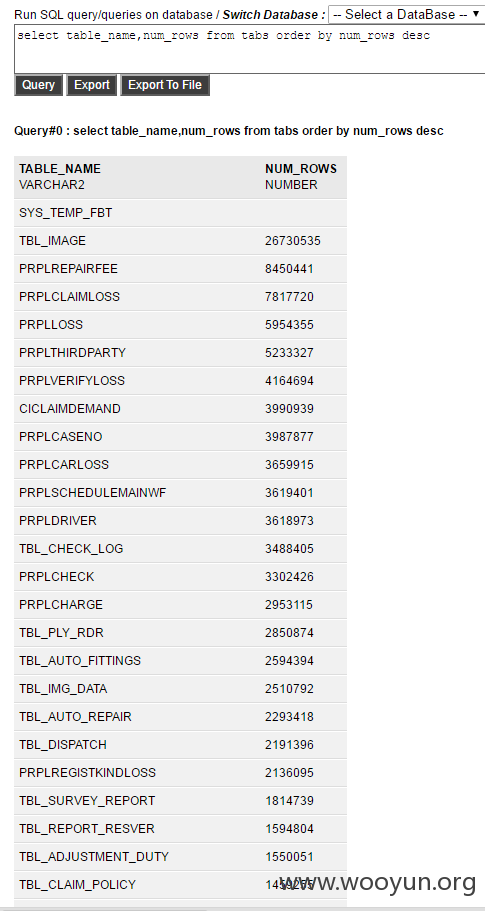Click the Query button
Viewport: 485px width, 911px height.
point(38,85)
